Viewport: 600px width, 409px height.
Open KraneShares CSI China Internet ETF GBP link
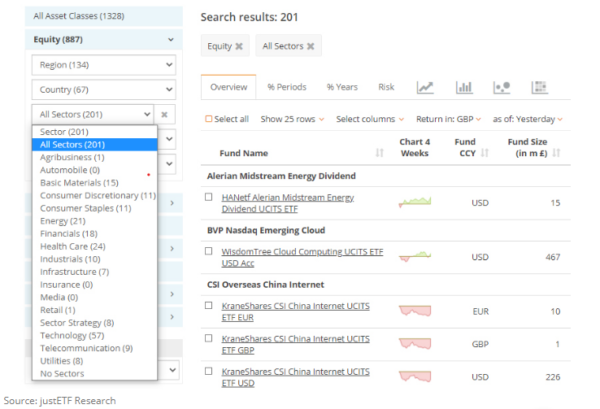tap(295, 344)
